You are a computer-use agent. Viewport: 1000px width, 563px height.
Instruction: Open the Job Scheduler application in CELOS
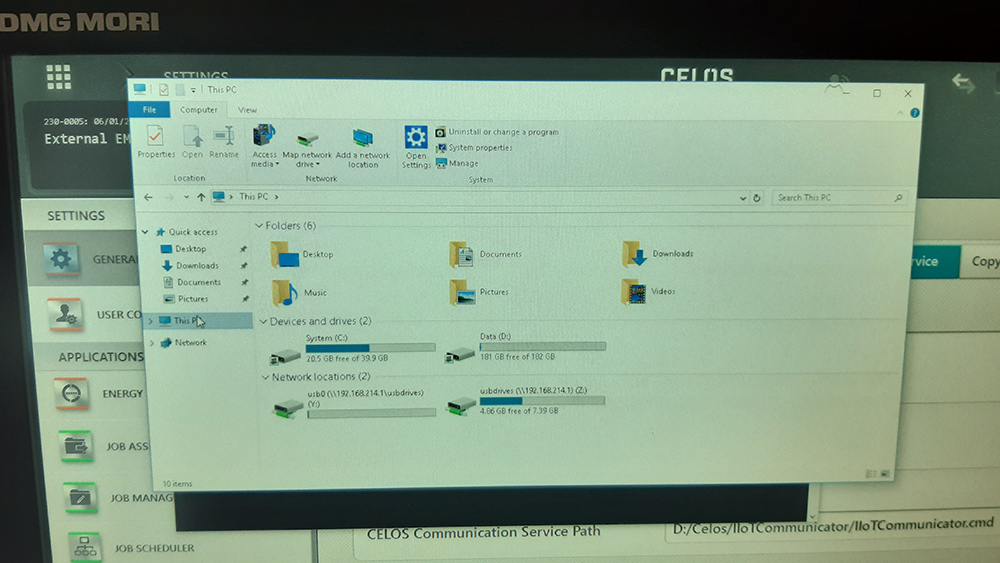[x=131, y=548]
